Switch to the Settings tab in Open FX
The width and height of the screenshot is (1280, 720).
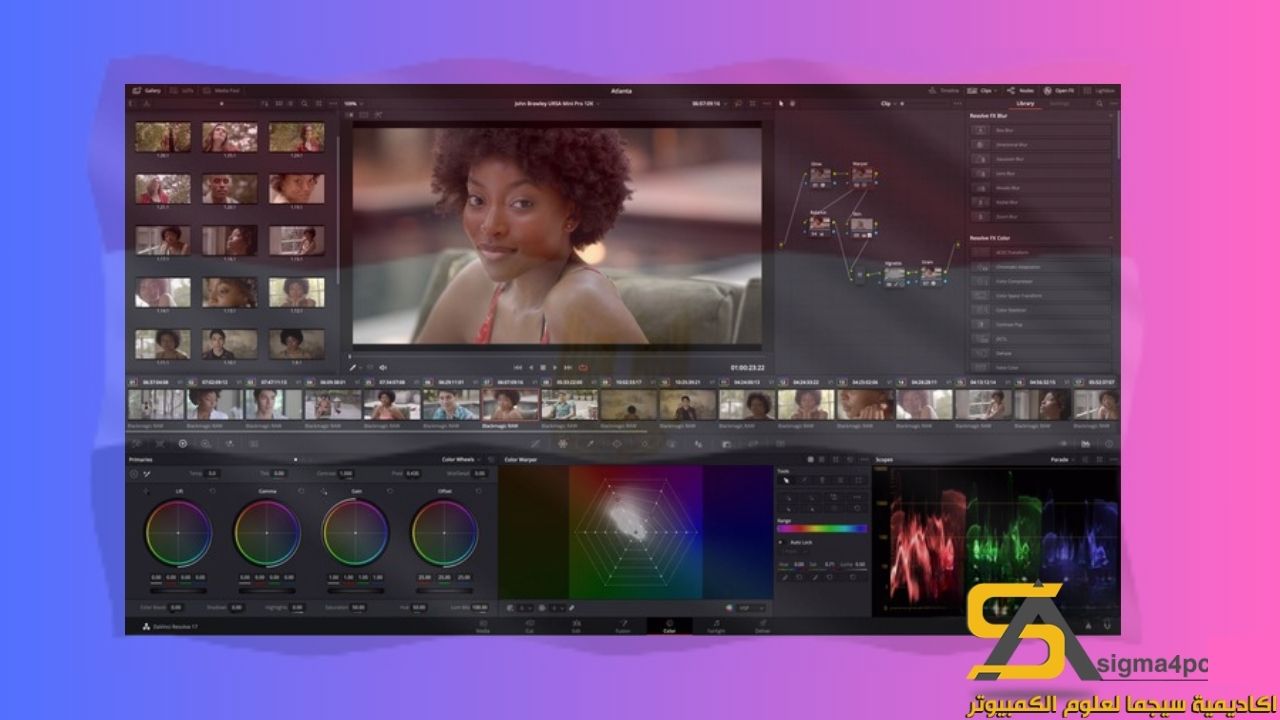pos(1059,103)
